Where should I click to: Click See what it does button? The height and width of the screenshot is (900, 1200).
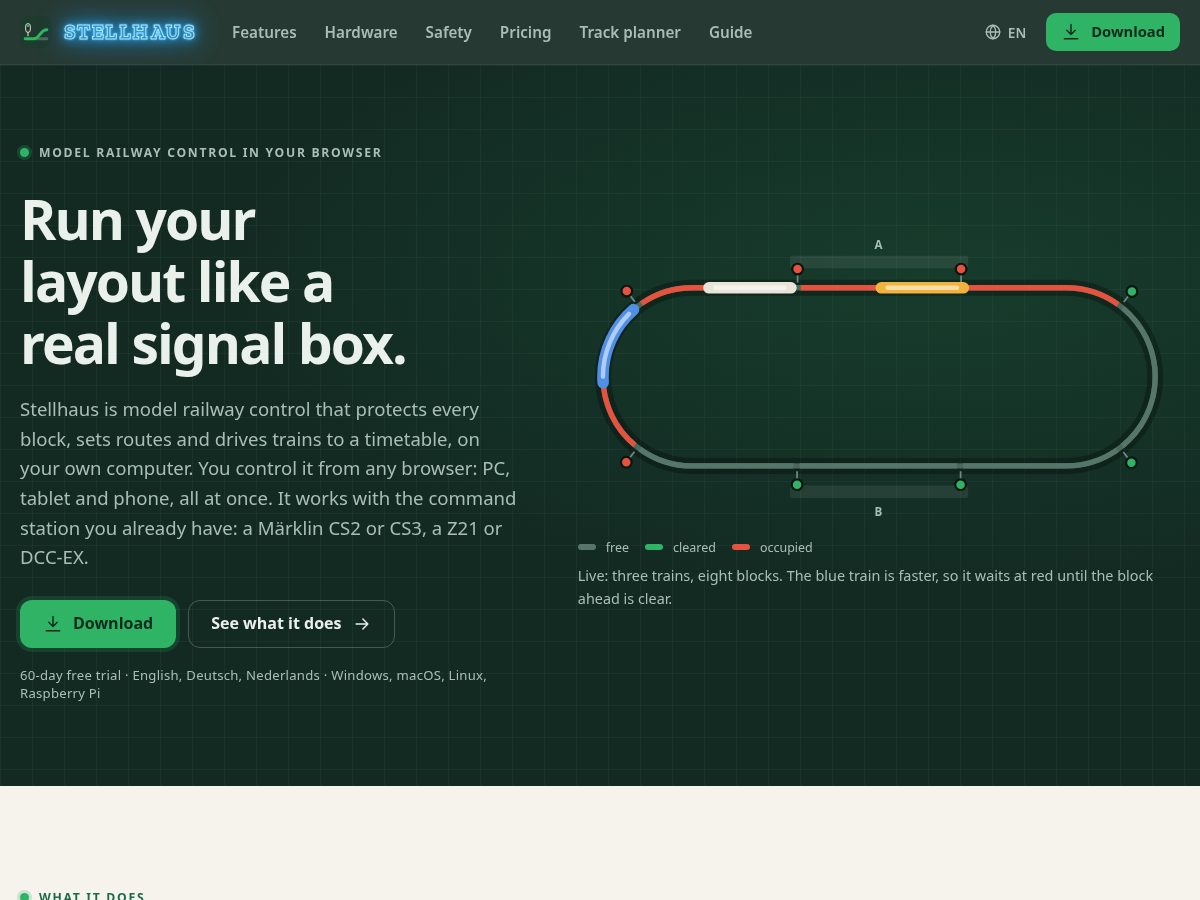[291, 624]
